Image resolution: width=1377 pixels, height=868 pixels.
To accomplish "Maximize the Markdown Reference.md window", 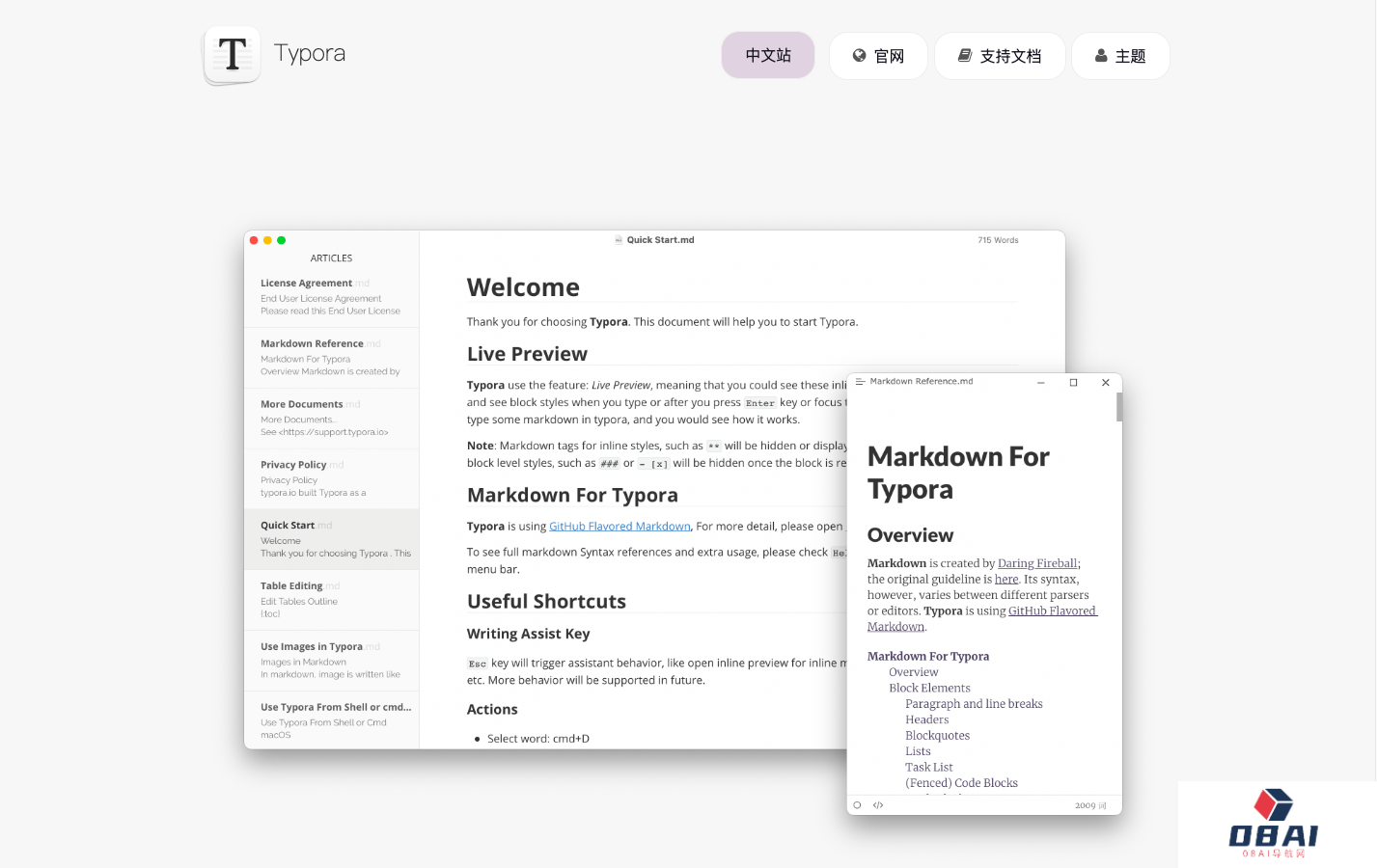I will 1073,383.
